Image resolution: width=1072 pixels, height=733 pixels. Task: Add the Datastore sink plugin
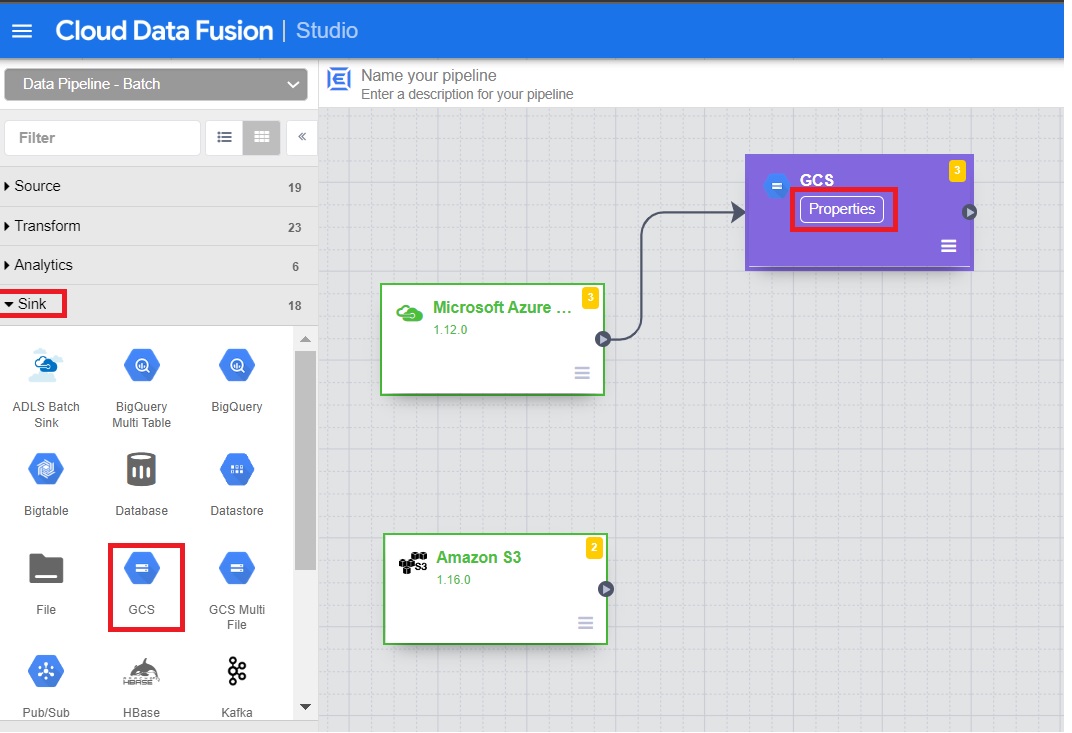[236, 468]
